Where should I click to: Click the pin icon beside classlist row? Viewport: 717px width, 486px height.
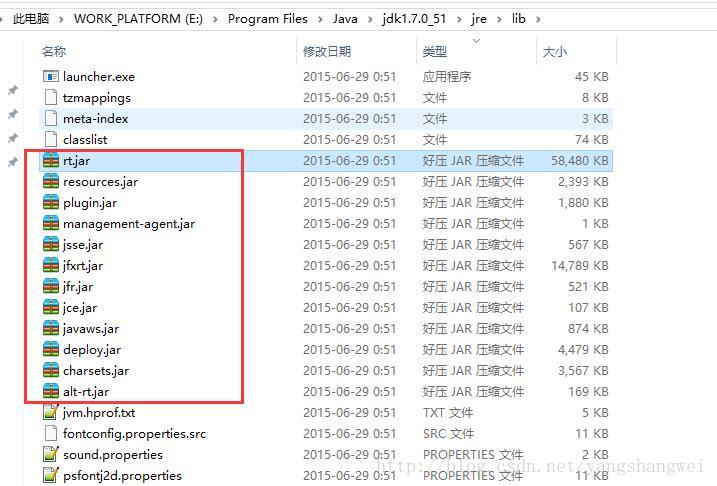(13, 138)
